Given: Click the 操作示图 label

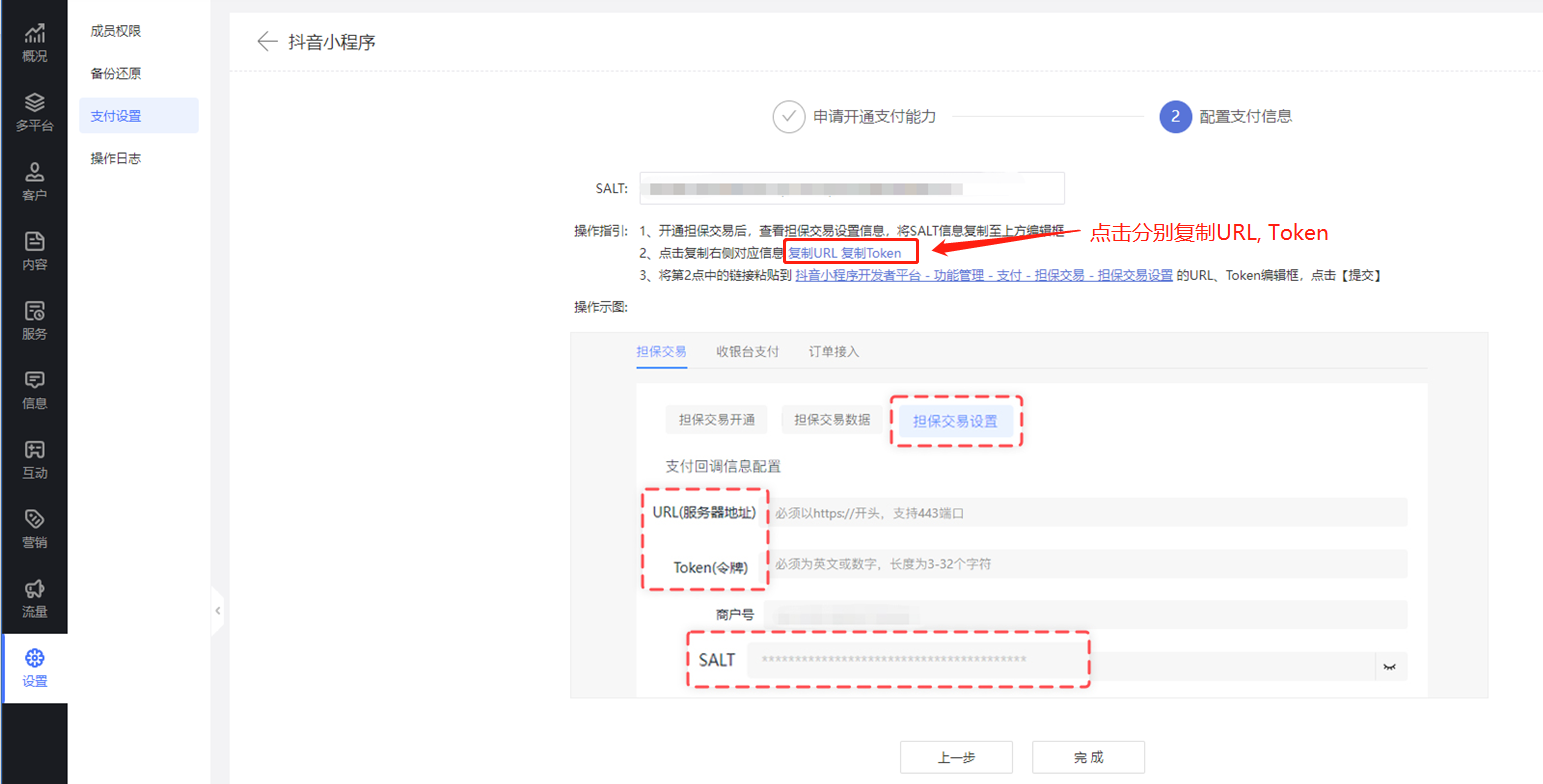Looking at the screenshot, I should tap(601, 307).
